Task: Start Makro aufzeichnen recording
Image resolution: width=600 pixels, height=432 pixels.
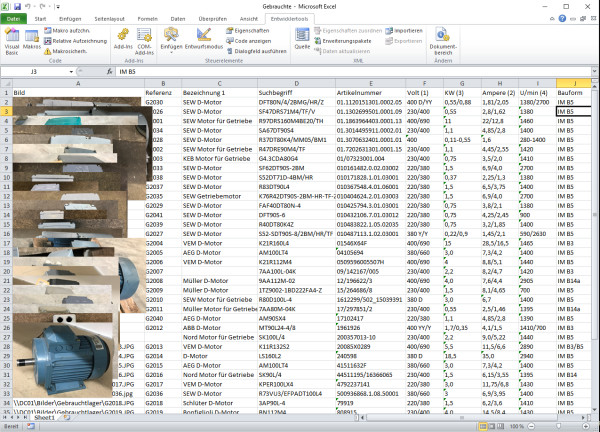Action: coord(67,31)
